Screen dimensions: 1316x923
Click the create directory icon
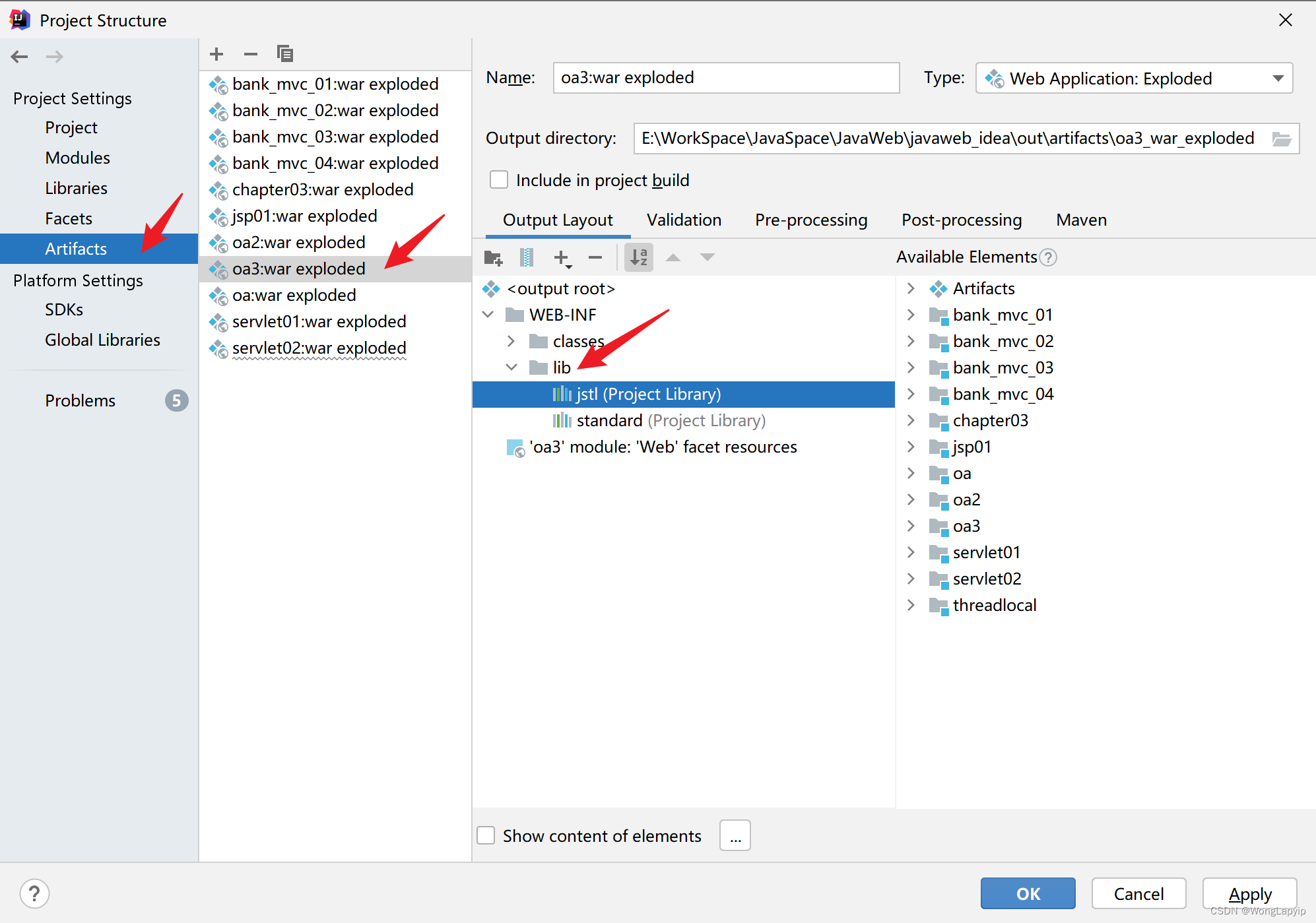tap(492, 257)
